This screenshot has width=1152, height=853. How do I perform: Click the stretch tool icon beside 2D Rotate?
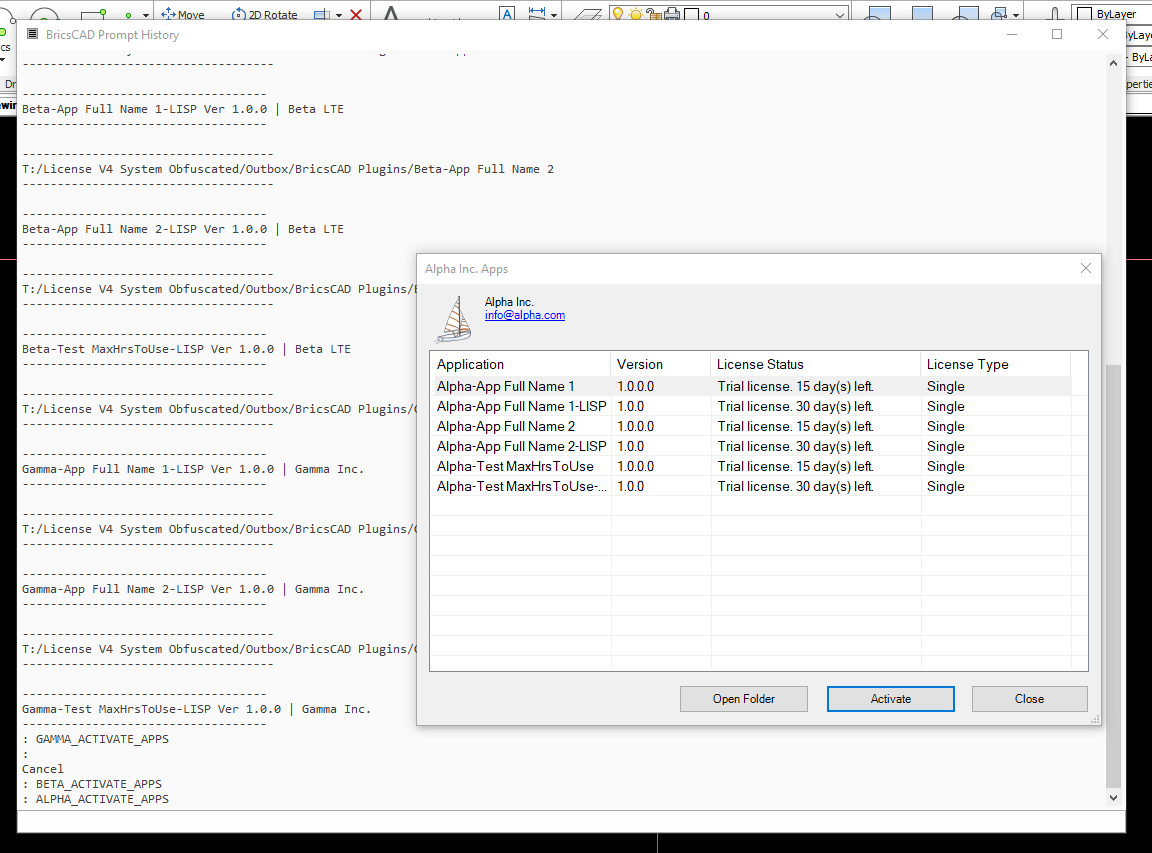coord(322,14)
